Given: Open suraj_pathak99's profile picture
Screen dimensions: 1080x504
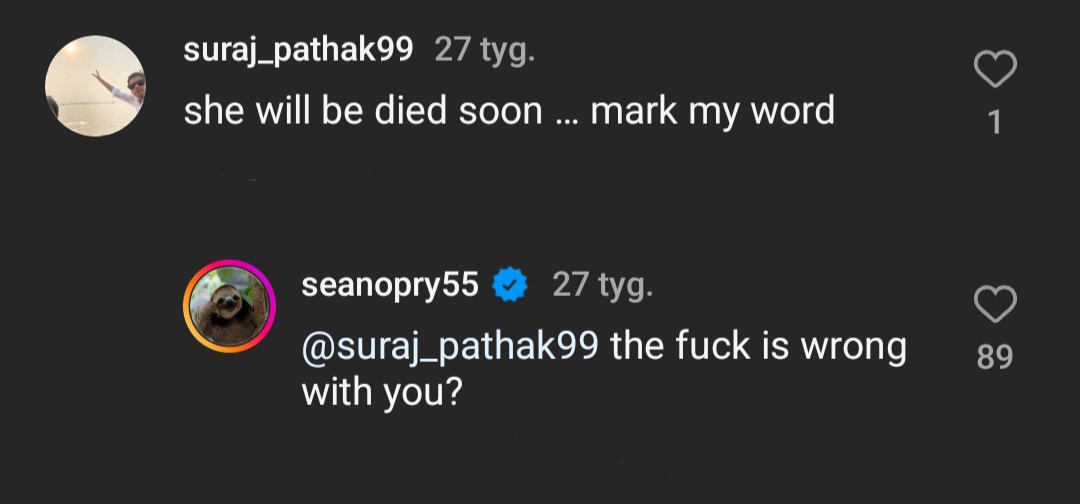Looking at the screenshot, I should [x=95, y=86].
